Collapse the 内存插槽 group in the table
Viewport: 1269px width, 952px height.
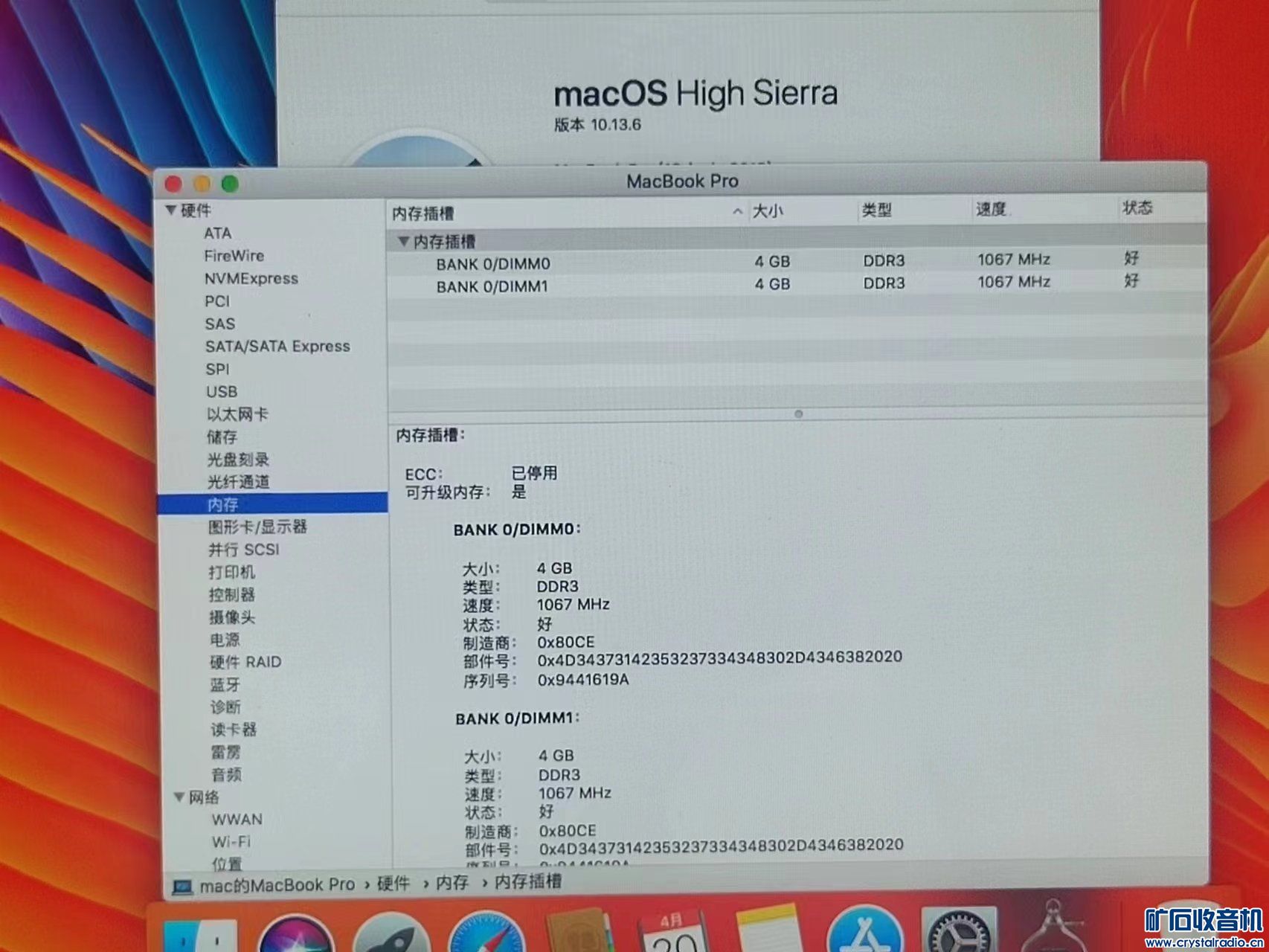point(403,241)
